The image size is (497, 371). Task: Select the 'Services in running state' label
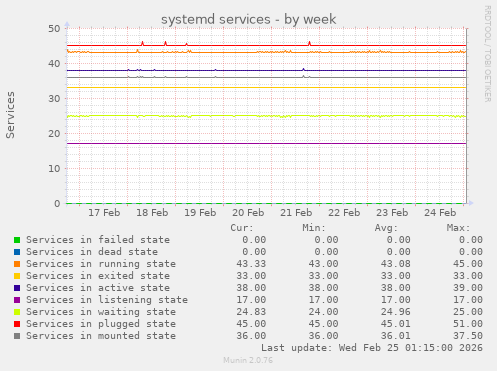[x=101, y=264]
